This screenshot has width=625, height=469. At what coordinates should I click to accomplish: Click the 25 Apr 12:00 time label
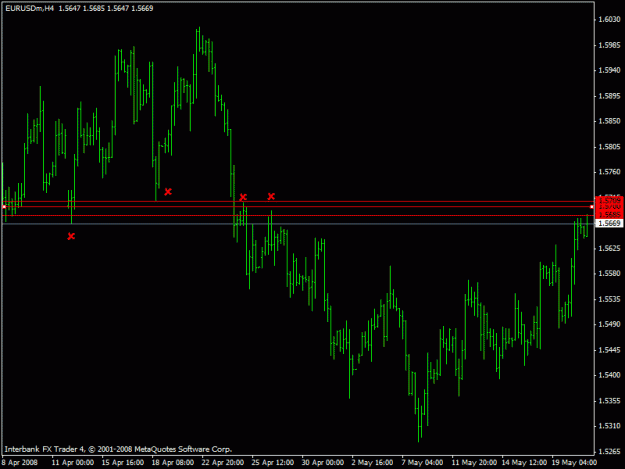pos(273,463)
